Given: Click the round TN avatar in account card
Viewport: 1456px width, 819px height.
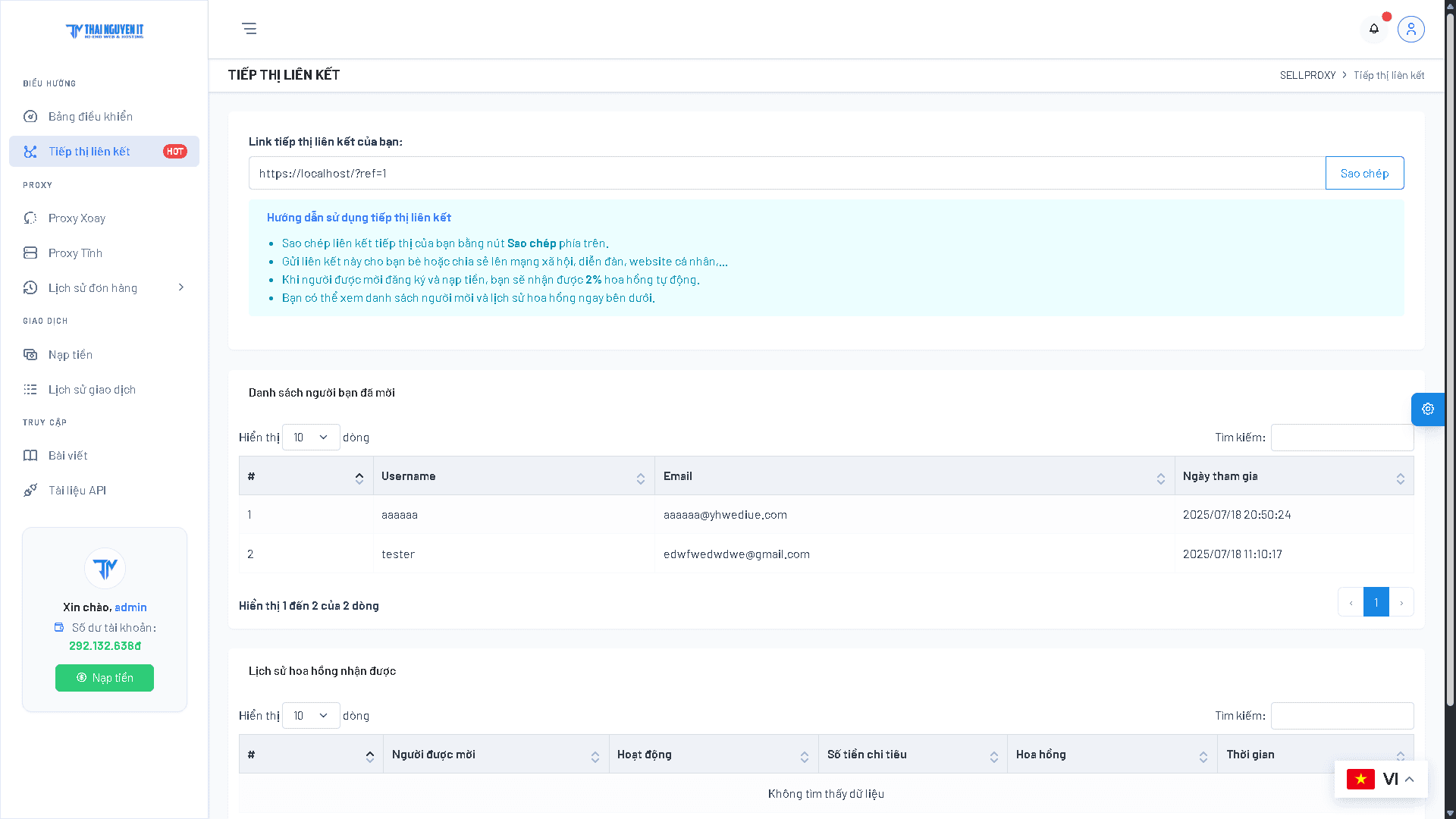Looking at the screenshot, I should [105, 568].
